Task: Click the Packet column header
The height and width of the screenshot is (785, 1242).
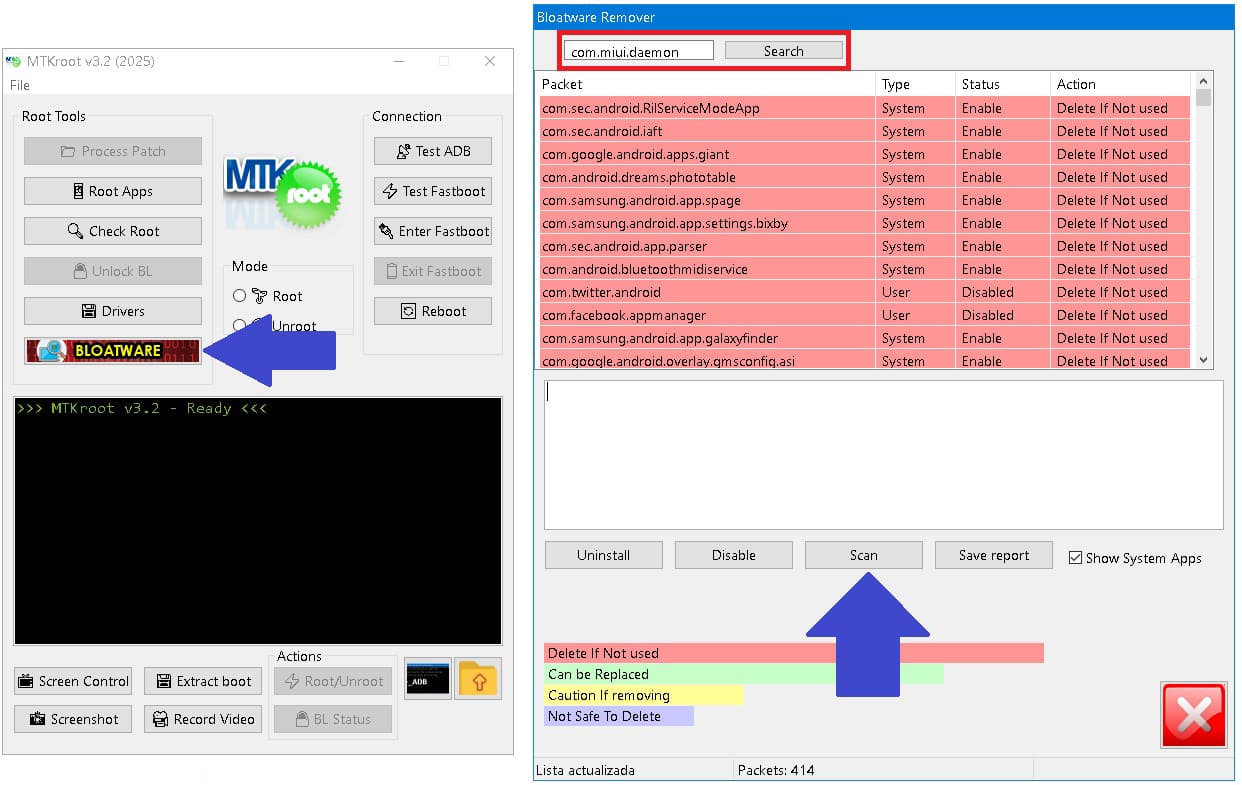Action: 706,84
